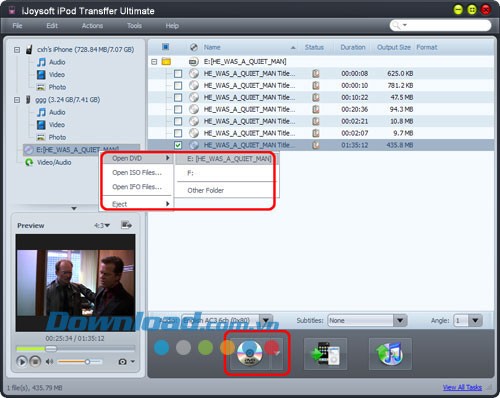Choose Open IFO Files... in context menu
500x398 pixels.
click(x=137, y=187)
